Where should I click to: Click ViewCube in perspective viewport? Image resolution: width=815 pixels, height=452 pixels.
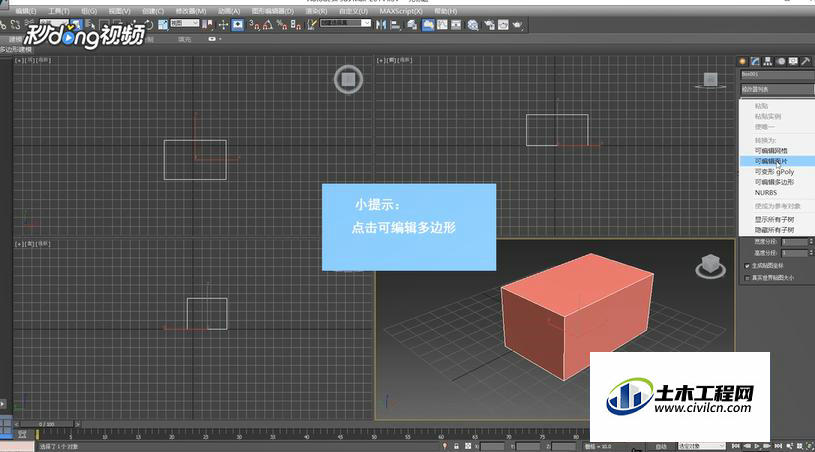711,265
